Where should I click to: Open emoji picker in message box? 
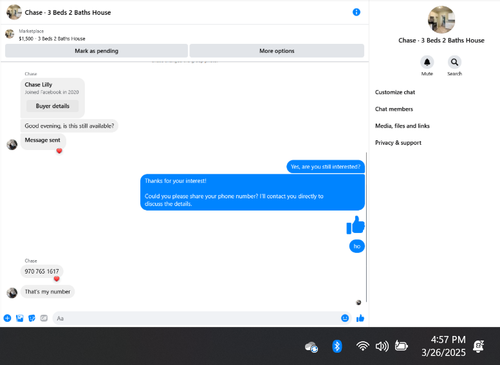pyautogui.click(x=345, y=318)
